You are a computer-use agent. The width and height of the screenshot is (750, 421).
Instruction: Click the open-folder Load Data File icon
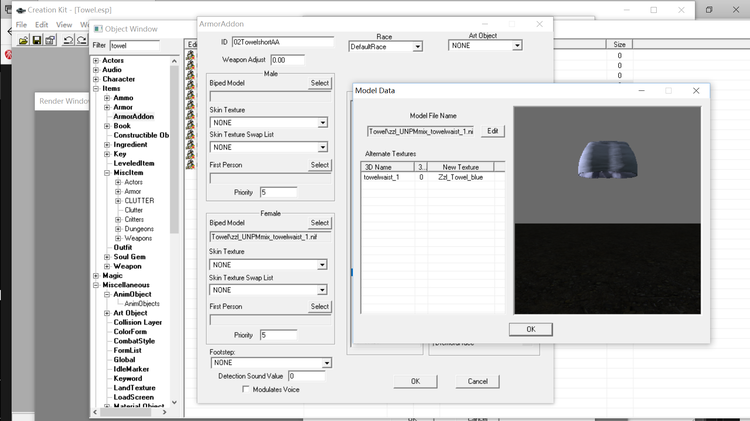tap(23, 40)
